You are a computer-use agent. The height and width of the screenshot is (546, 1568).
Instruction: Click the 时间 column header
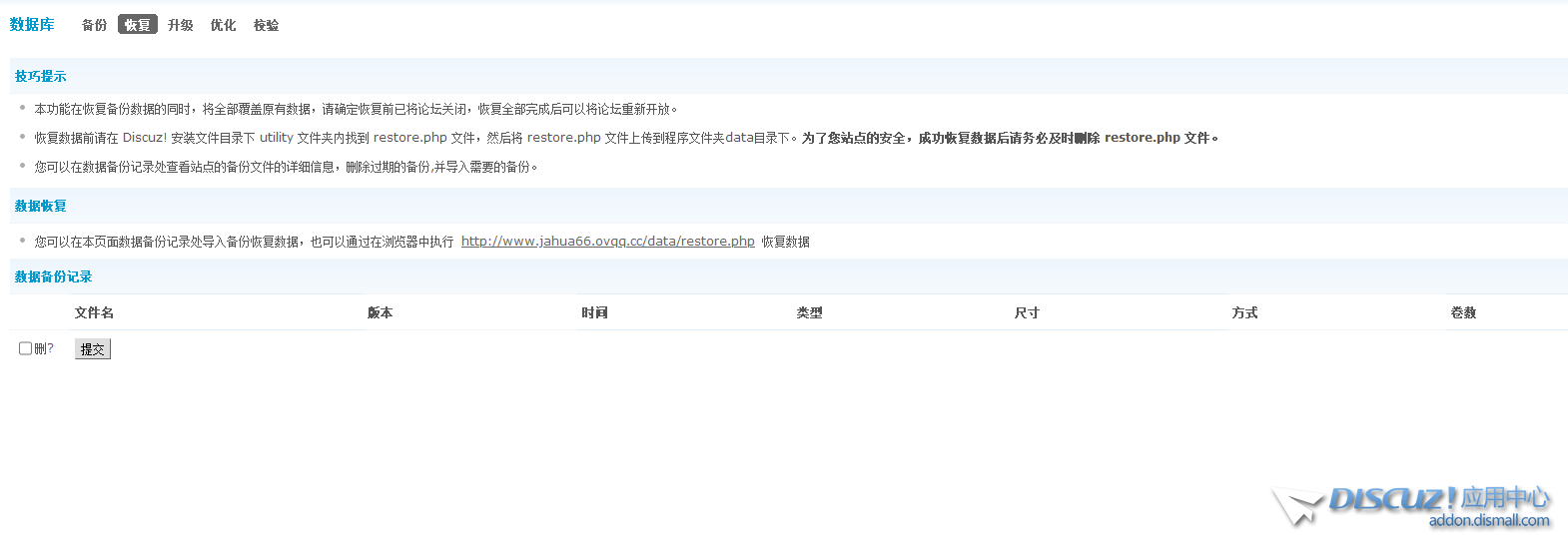coord(595,312)
